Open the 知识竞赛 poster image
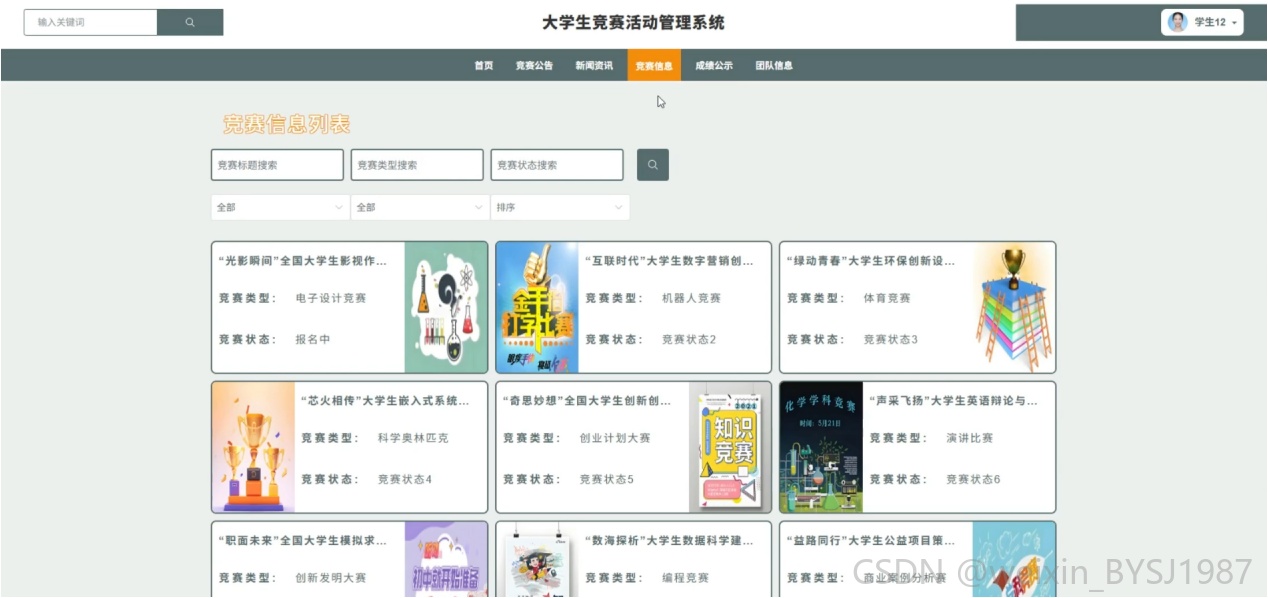The height and width of the screenshot is (598, 1268). click(730, 447)
